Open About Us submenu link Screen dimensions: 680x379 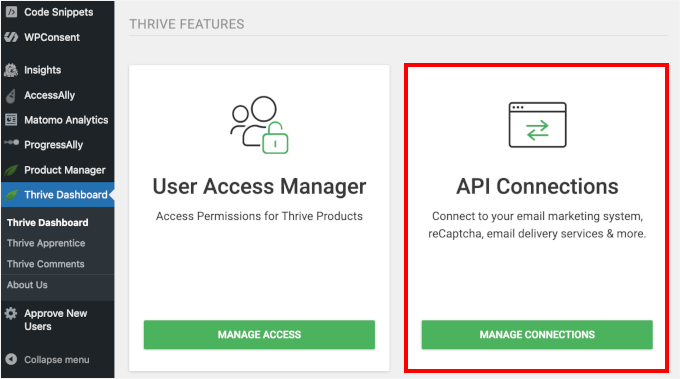(x=27, y=285)
